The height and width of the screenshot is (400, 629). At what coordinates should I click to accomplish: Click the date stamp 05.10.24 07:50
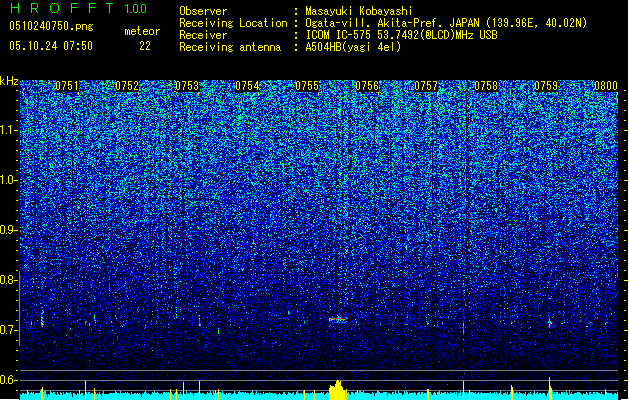coord(51,46)
